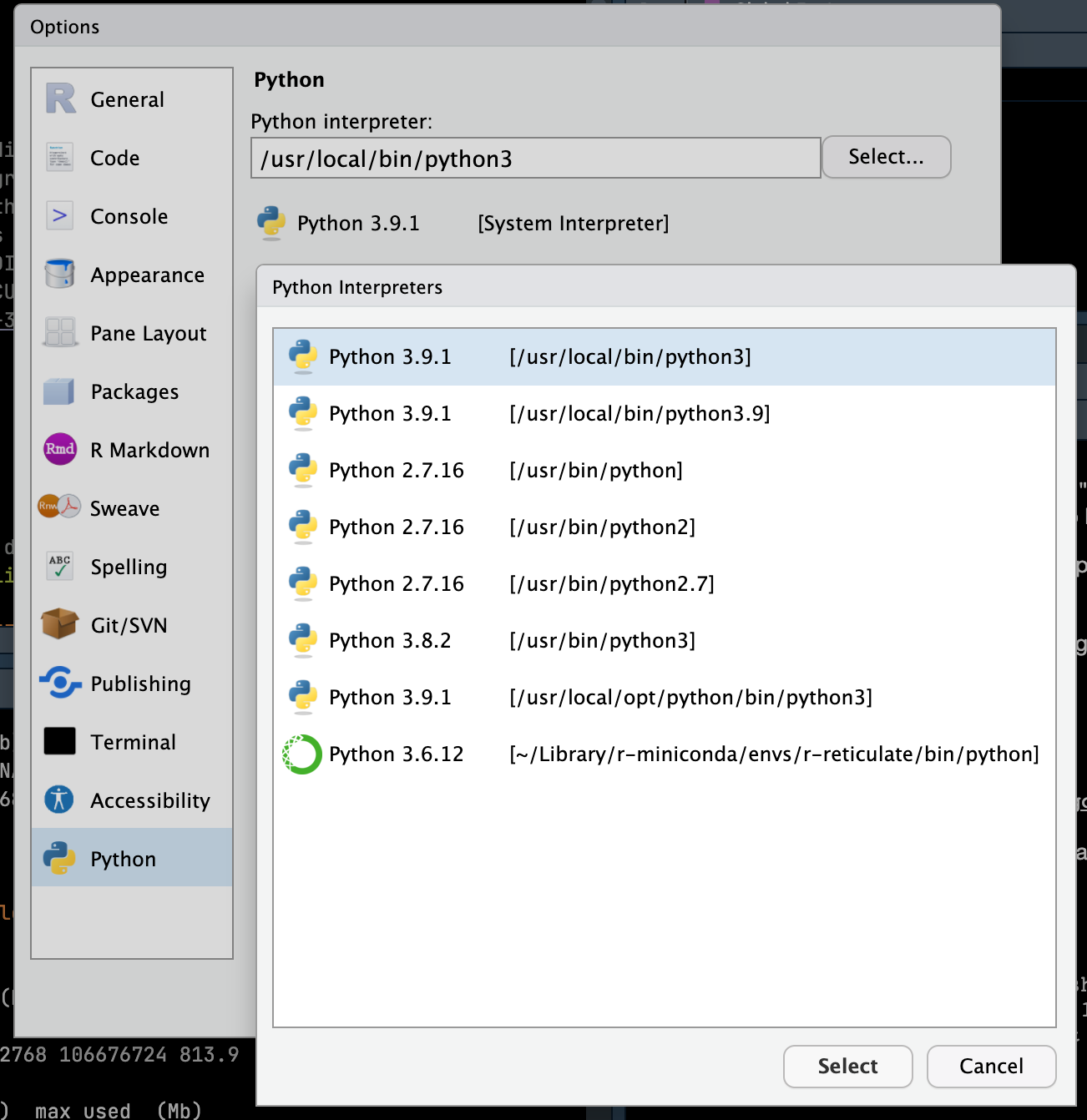
Task: Click the conda icon beside Python 3.6.12
Action: click(x=301, y=754)
